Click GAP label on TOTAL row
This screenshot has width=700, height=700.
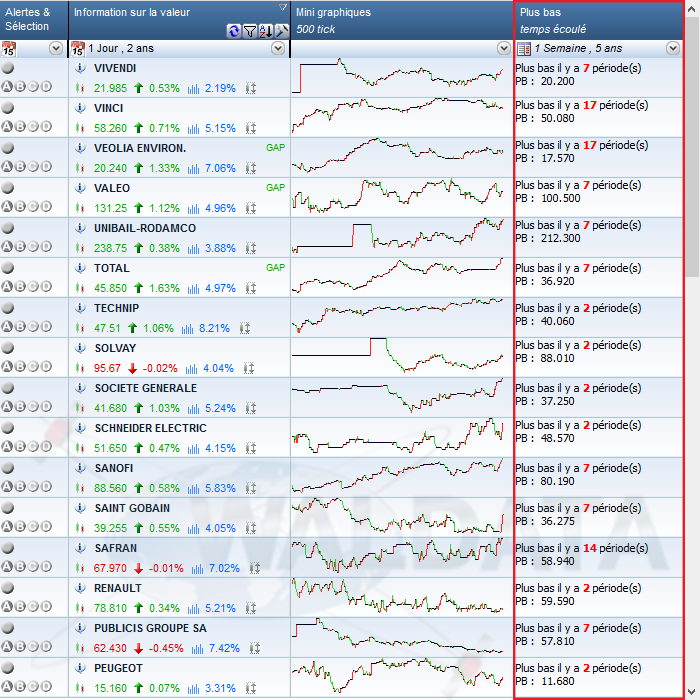click(275, 267)
